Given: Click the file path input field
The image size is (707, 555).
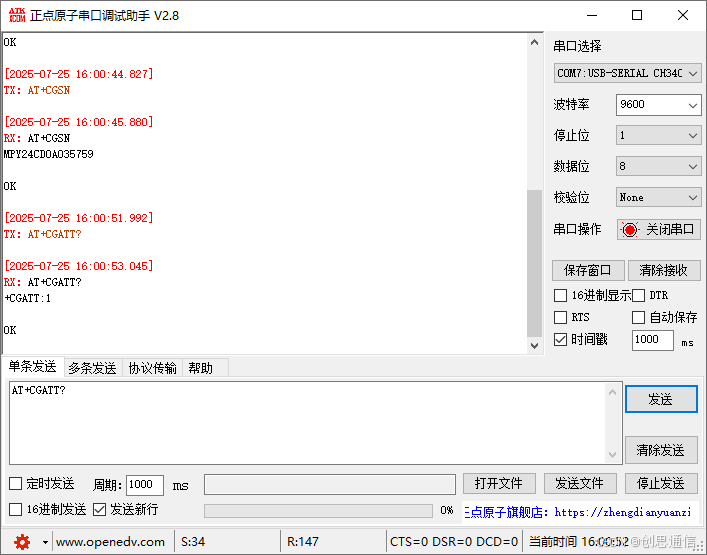Looking at the screenshot, I should [x=330, y=485].
